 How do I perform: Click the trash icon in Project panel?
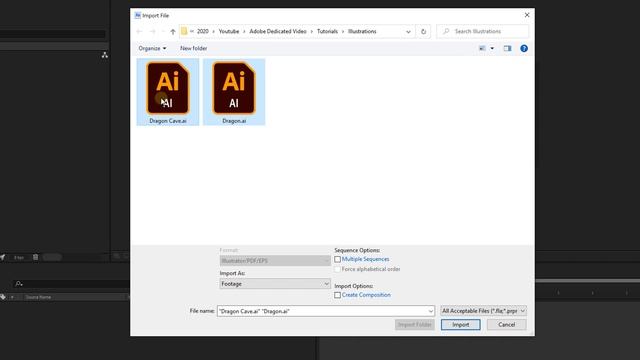point(36,257)
